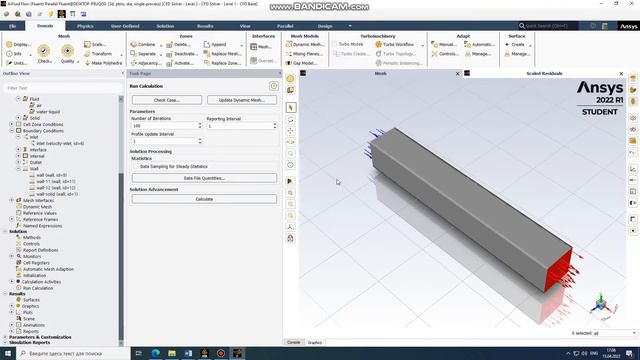640x360 pixels.
Task: Enable Turbo Models checkbox
Action: [335, 44]
